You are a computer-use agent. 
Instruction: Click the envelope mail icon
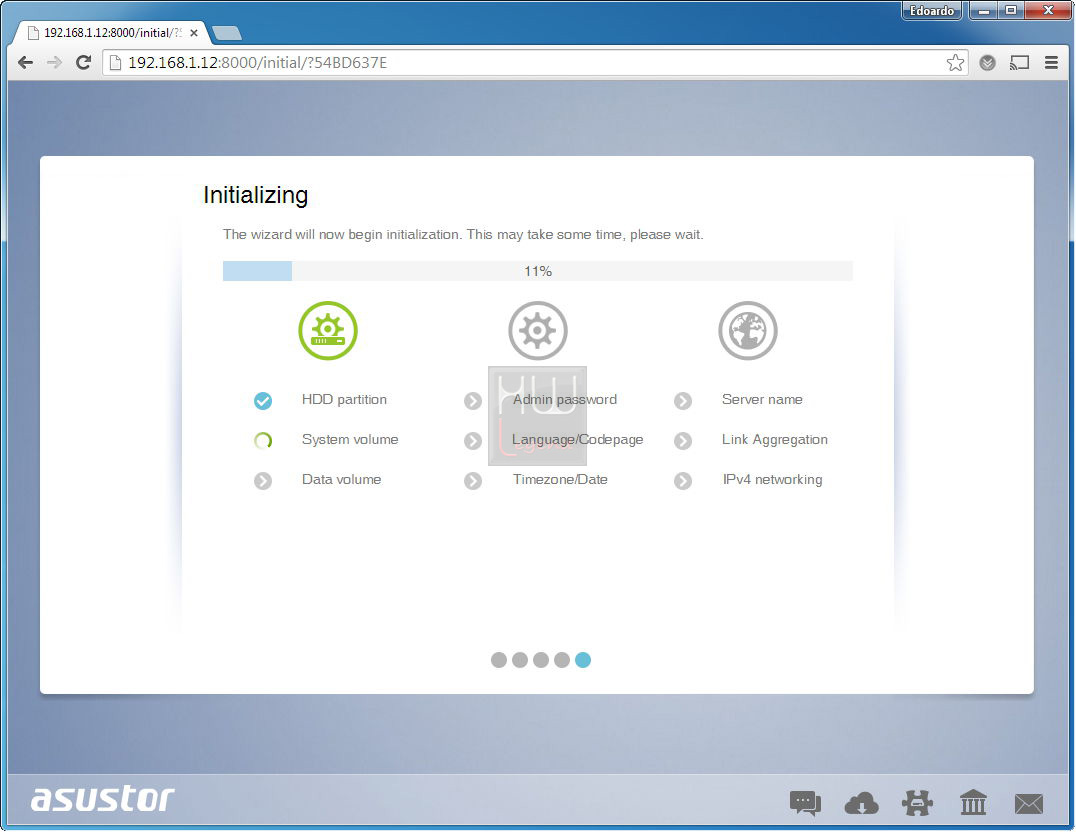[x=1029, y=803]
